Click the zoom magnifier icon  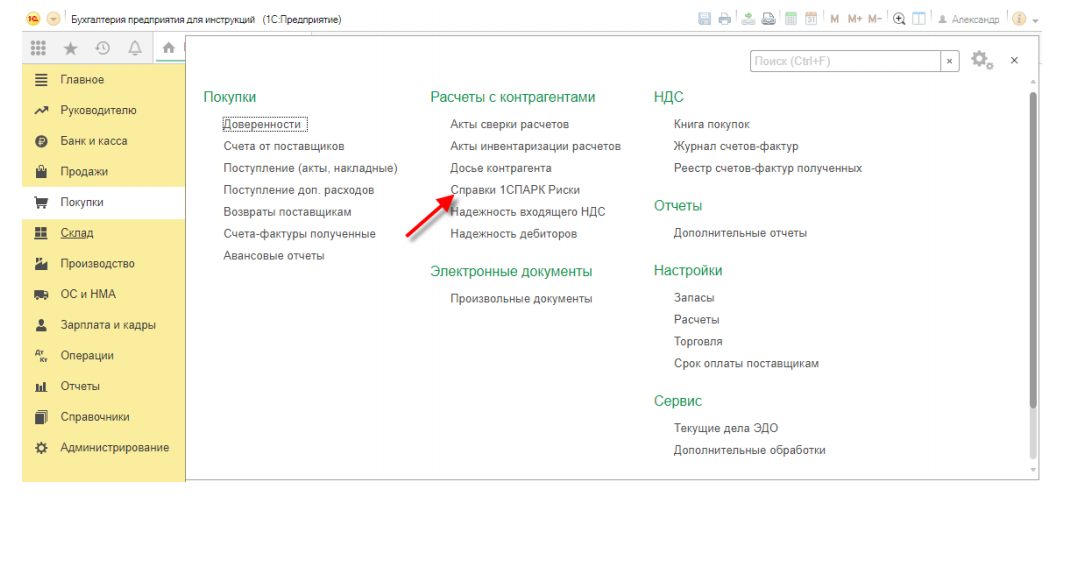[899, 19]
